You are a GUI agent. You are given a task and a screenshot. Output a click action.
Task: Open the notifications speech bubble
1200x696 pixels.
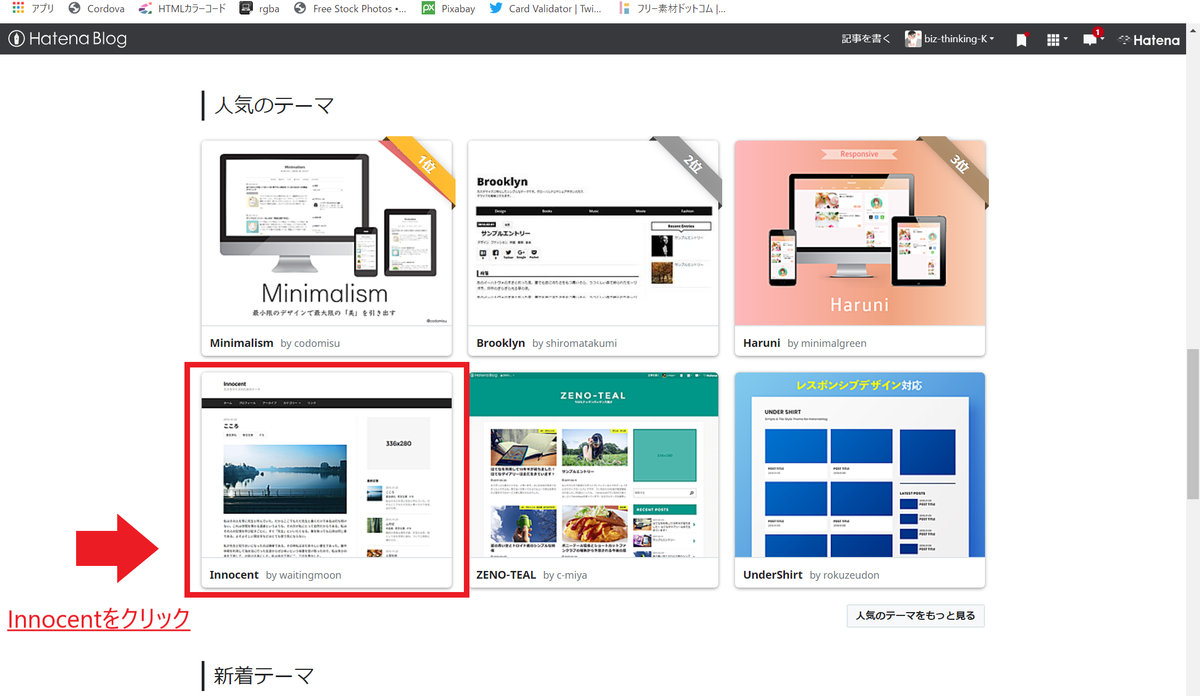(1092, 39)
